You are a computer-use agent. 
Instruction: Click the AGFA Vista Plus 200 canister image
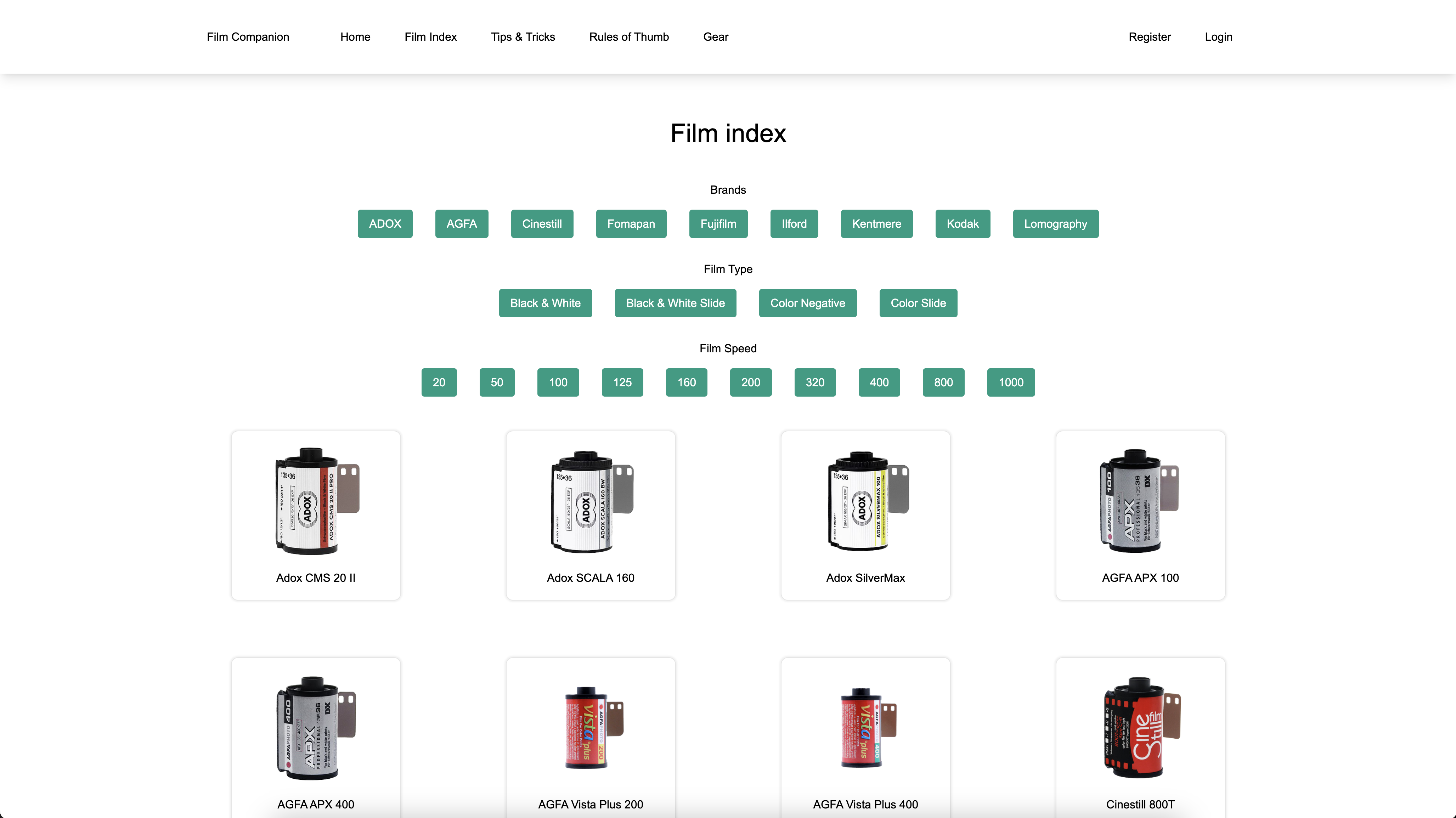[590, 728]
